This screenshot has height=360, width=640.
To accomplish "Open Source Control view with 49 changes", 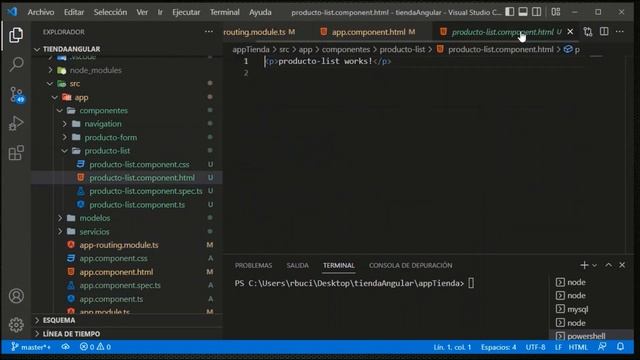I will coord(17,94).
